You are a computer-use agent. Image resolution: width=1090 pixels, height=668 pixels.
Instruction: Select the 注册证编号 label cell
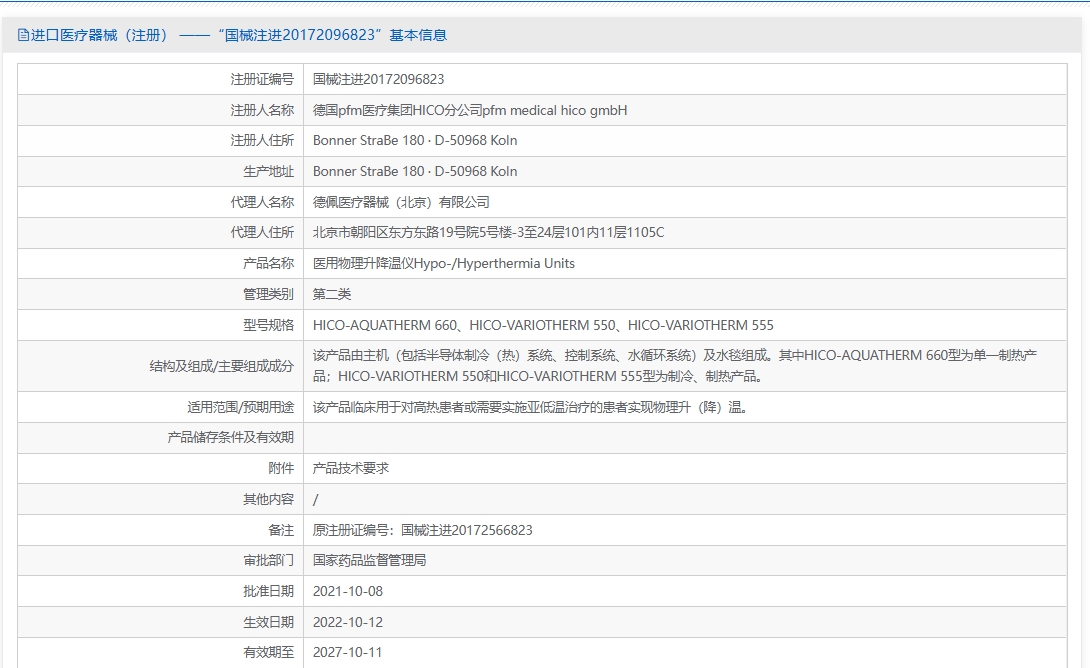[262, 79]
